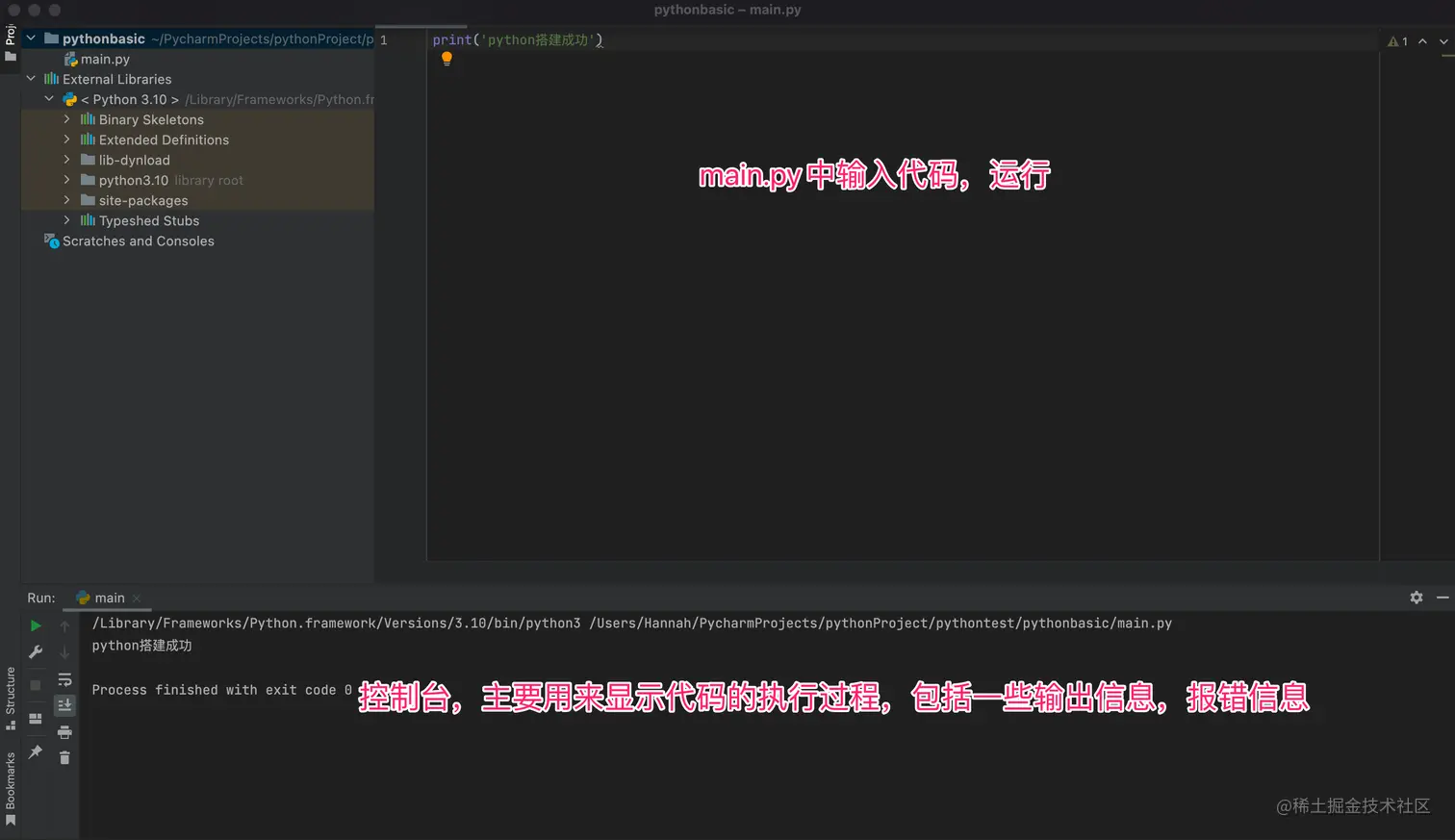Click 'Process finished with exit code 0' text

pos(221,690)
